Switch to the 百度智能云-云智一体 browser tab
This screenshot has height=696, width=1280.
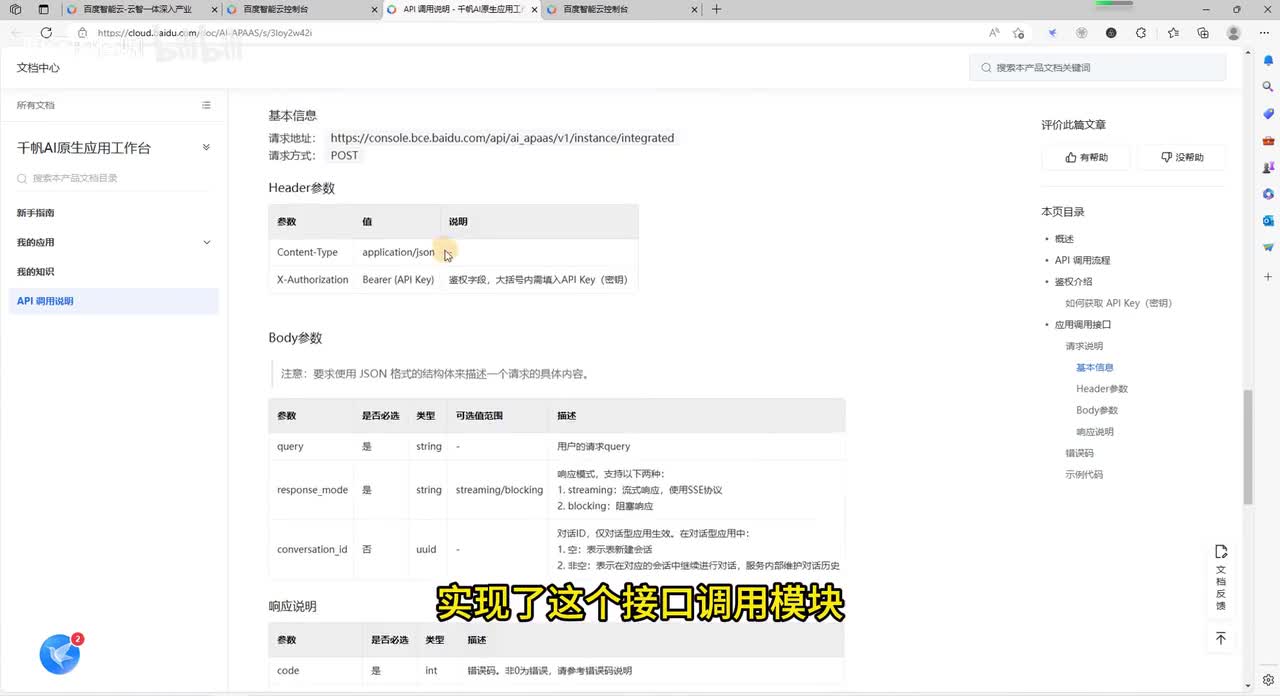[140, 9]
